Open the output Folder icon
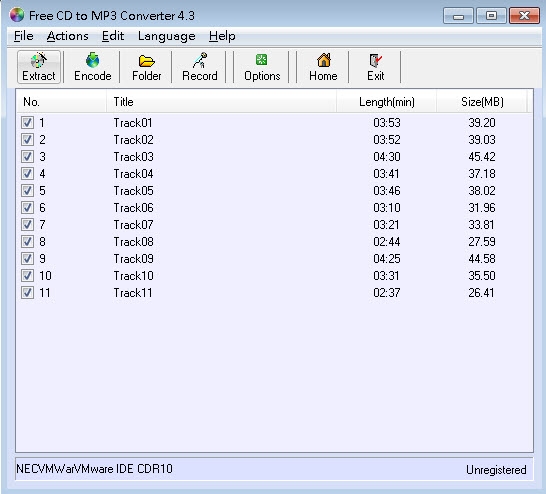The image size is (546, 494). (x=147, y=61)
